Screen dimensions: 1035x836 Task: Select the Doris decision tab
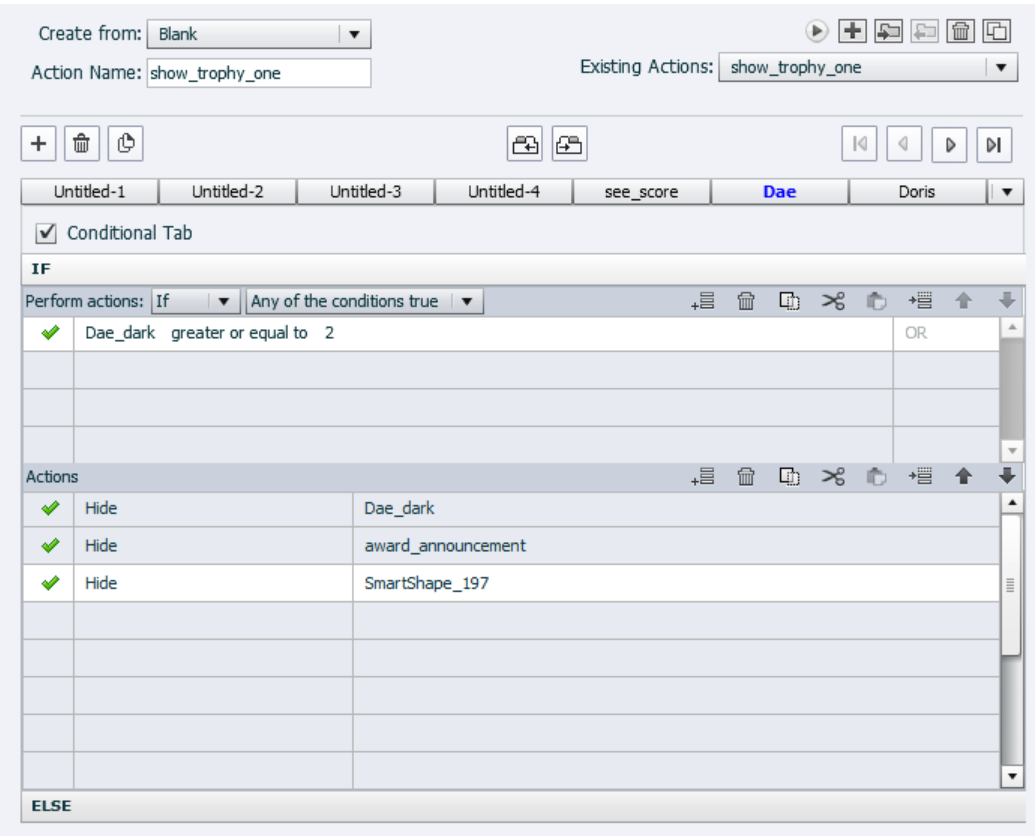(x=916, y=192)
